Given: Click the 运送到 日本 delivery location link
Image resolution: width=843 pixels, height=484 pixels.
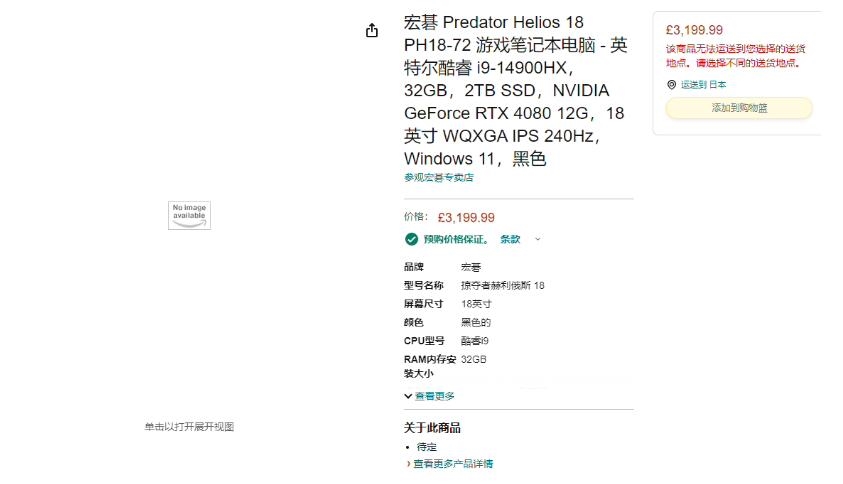Looking at the screenshot, I should (703, 85).
